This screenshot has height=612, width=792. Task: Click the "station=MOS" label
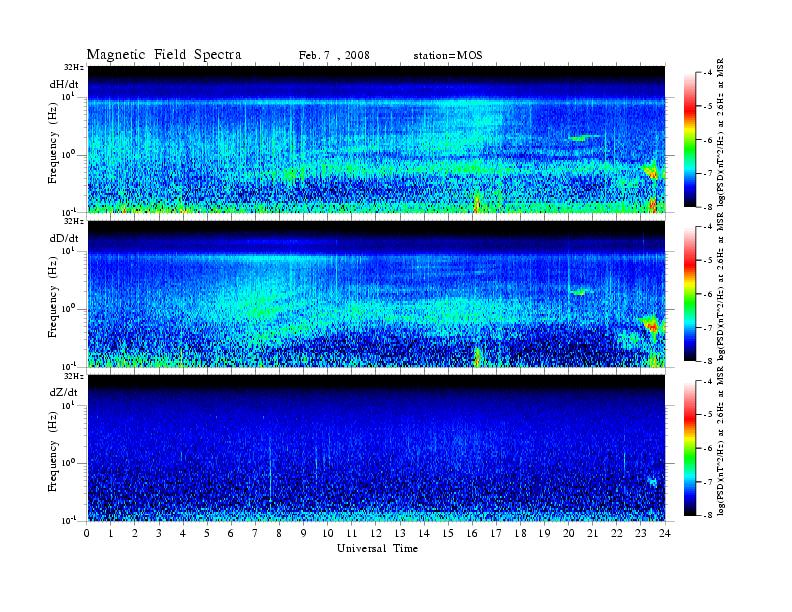click(x=448, y=56)
